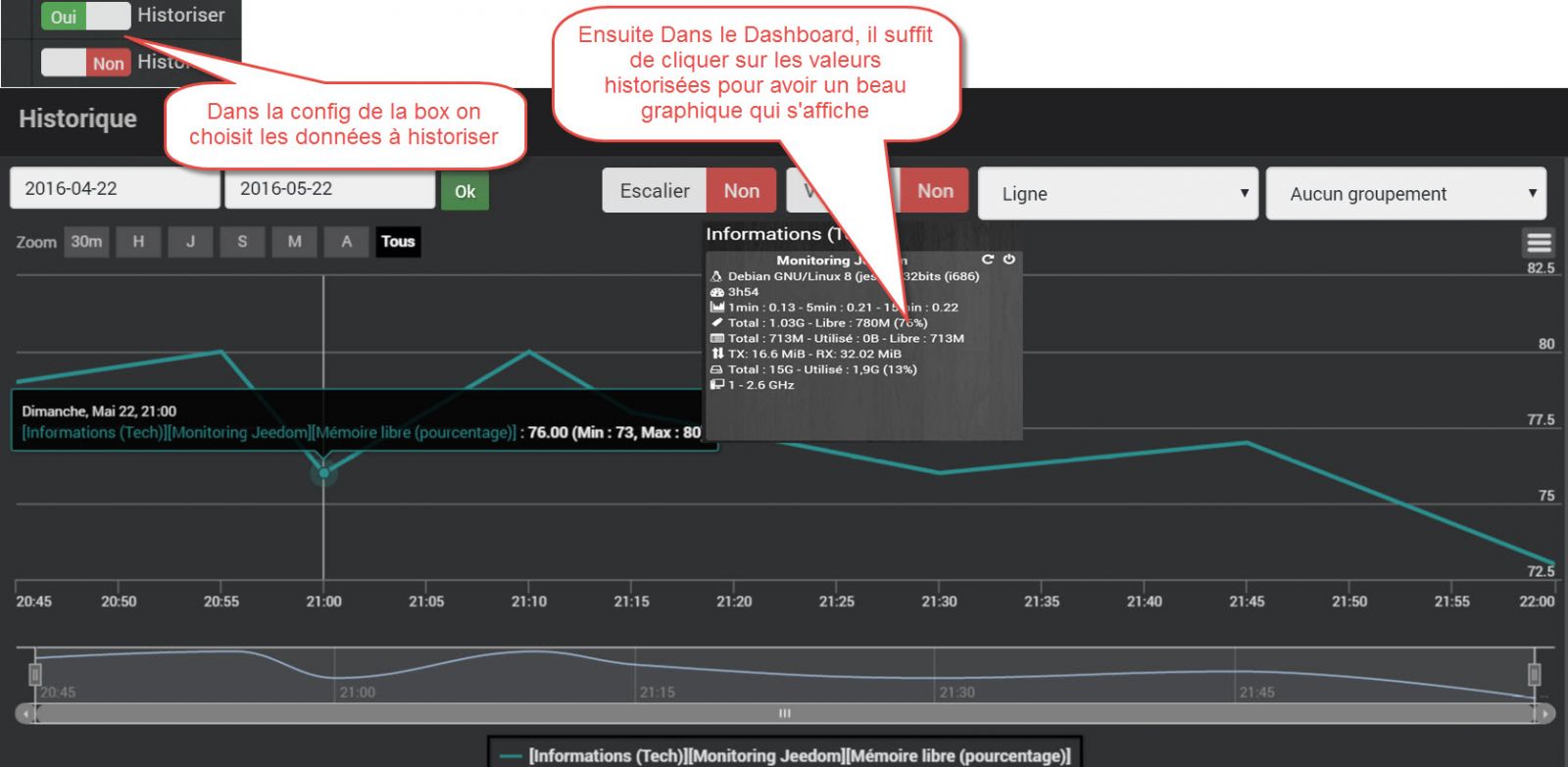Open the chart context menu hamburger icon
This screenshot has width=1568, height=767.
[x=1539, y=242]
